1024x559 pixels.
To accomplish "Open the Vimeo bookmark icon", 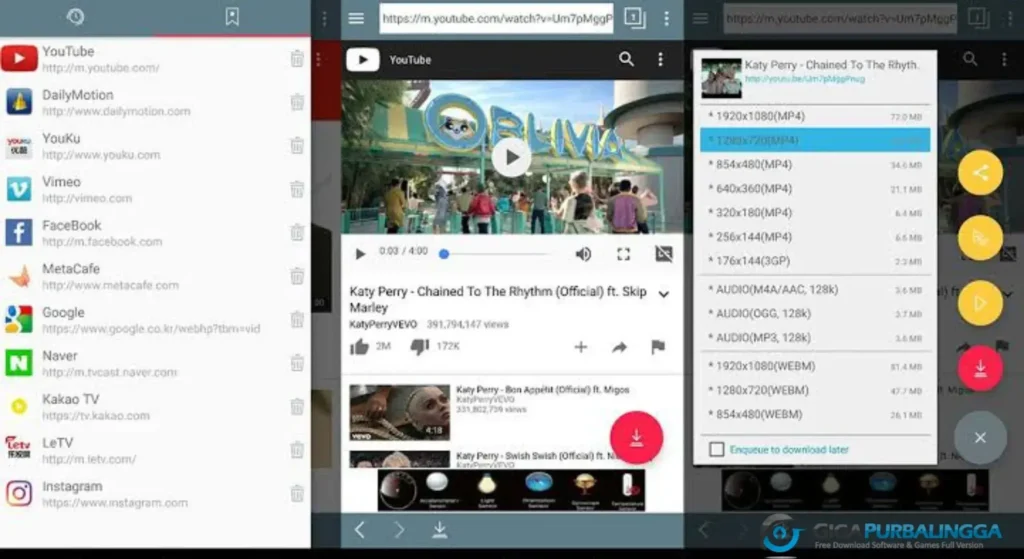I will point(19,189).
